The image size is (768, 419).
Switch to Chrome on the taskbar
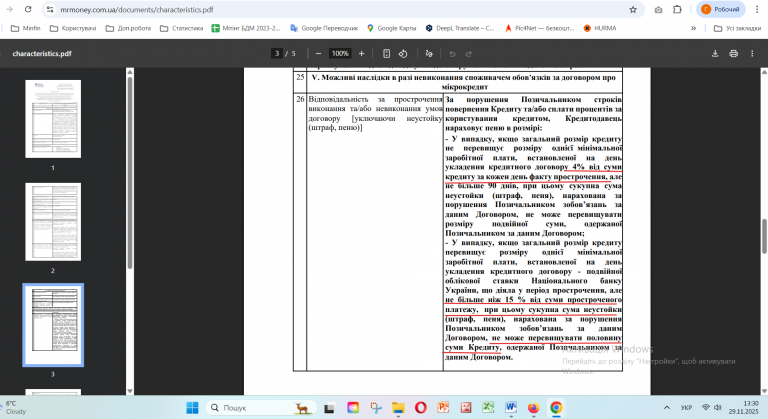point(556,408)
